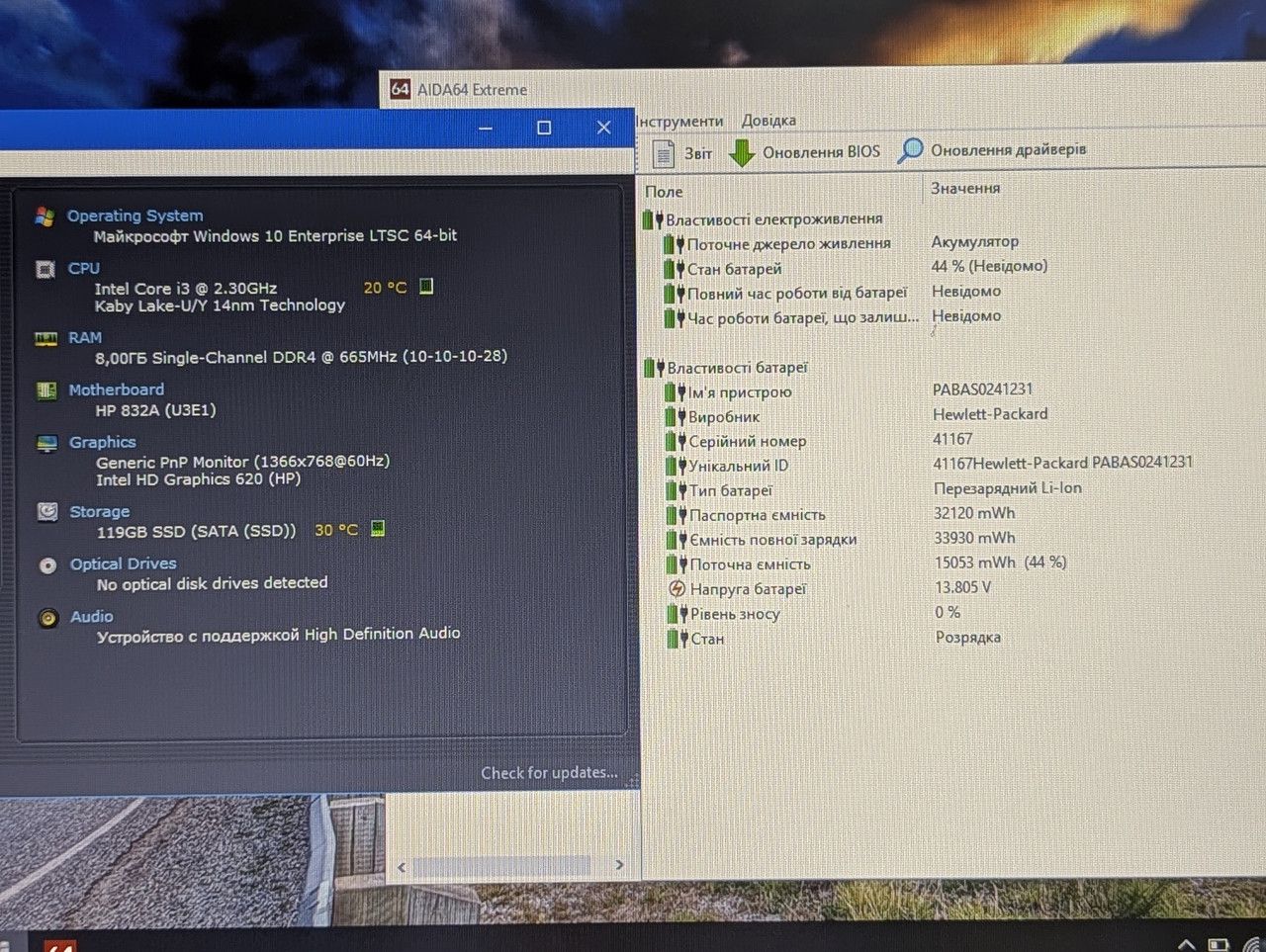Click the Storage temperature indicator icon
The width and height of the screenshot is (1266, 952).
(378, 529)
